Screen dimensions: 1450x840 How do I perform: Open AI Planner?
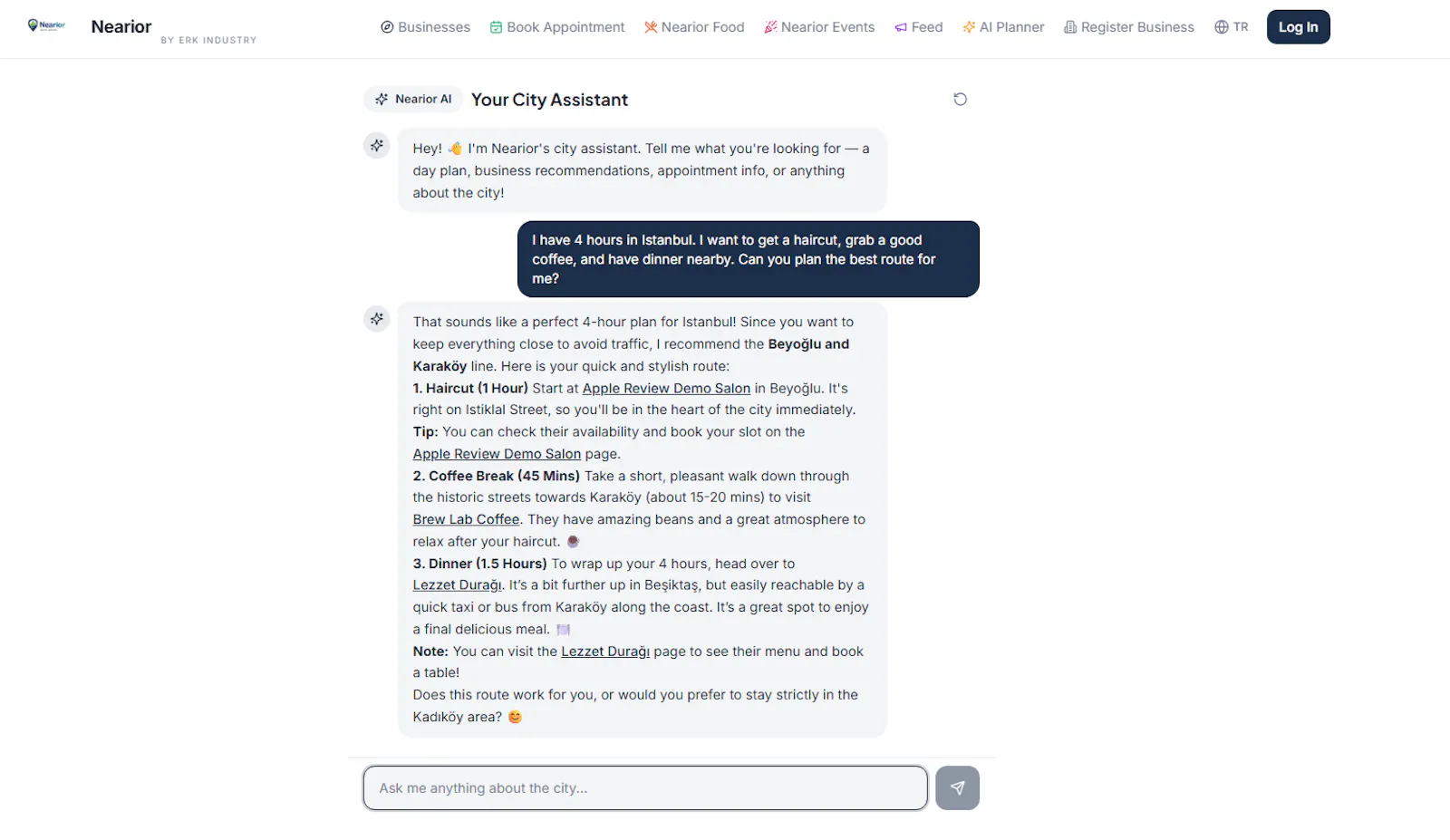pos(1003,27)
